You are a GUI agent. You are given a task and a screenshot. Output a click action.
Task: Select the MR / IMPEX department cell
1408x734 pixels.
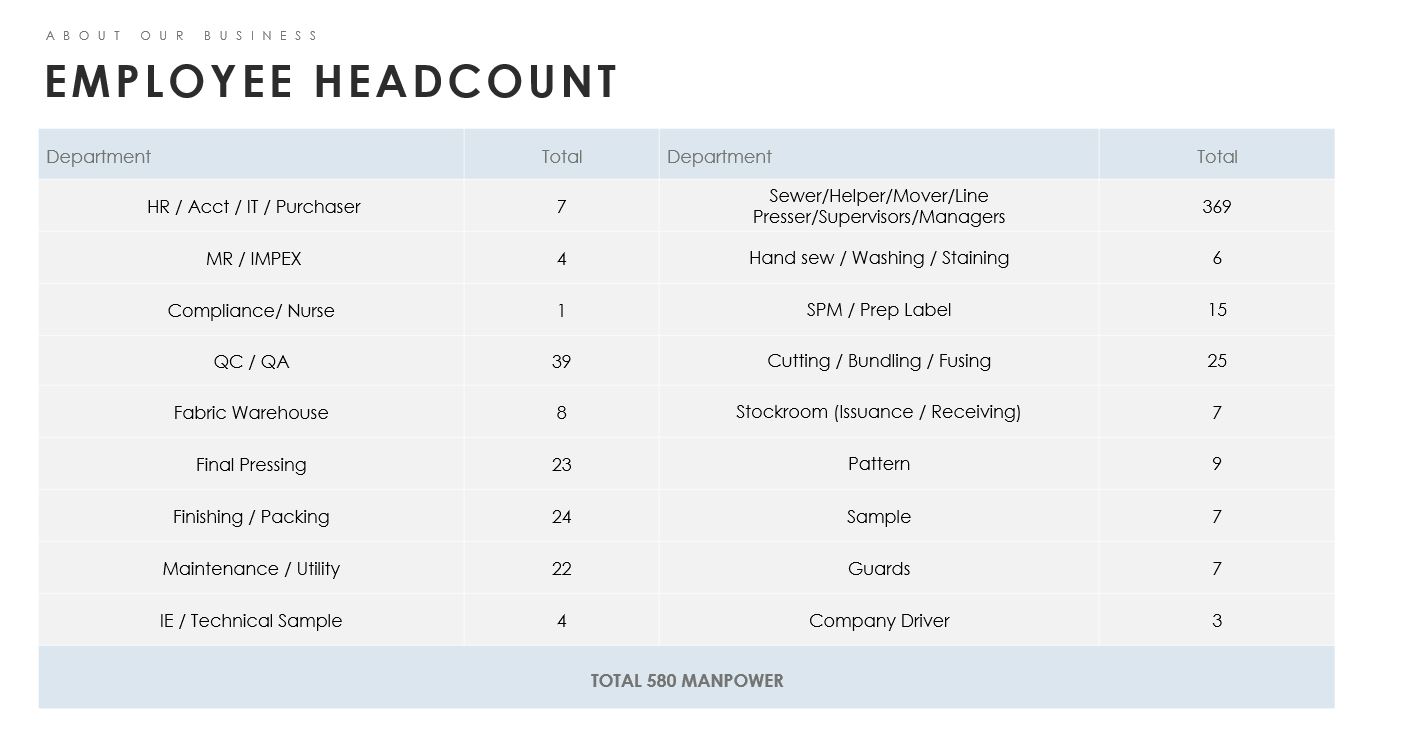point(253,259)
